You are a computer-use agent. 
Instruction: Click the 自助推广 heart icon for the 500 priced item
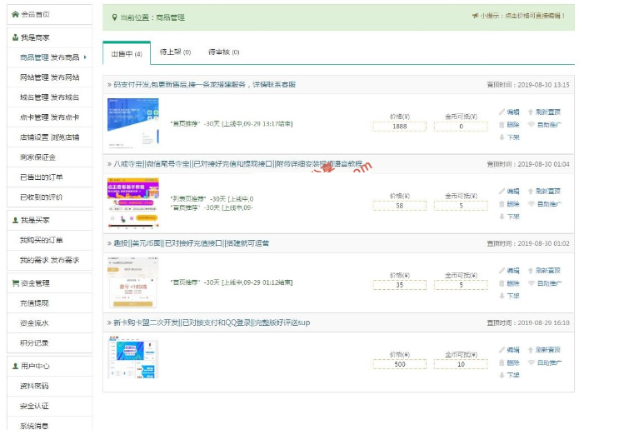pos(531,362)
